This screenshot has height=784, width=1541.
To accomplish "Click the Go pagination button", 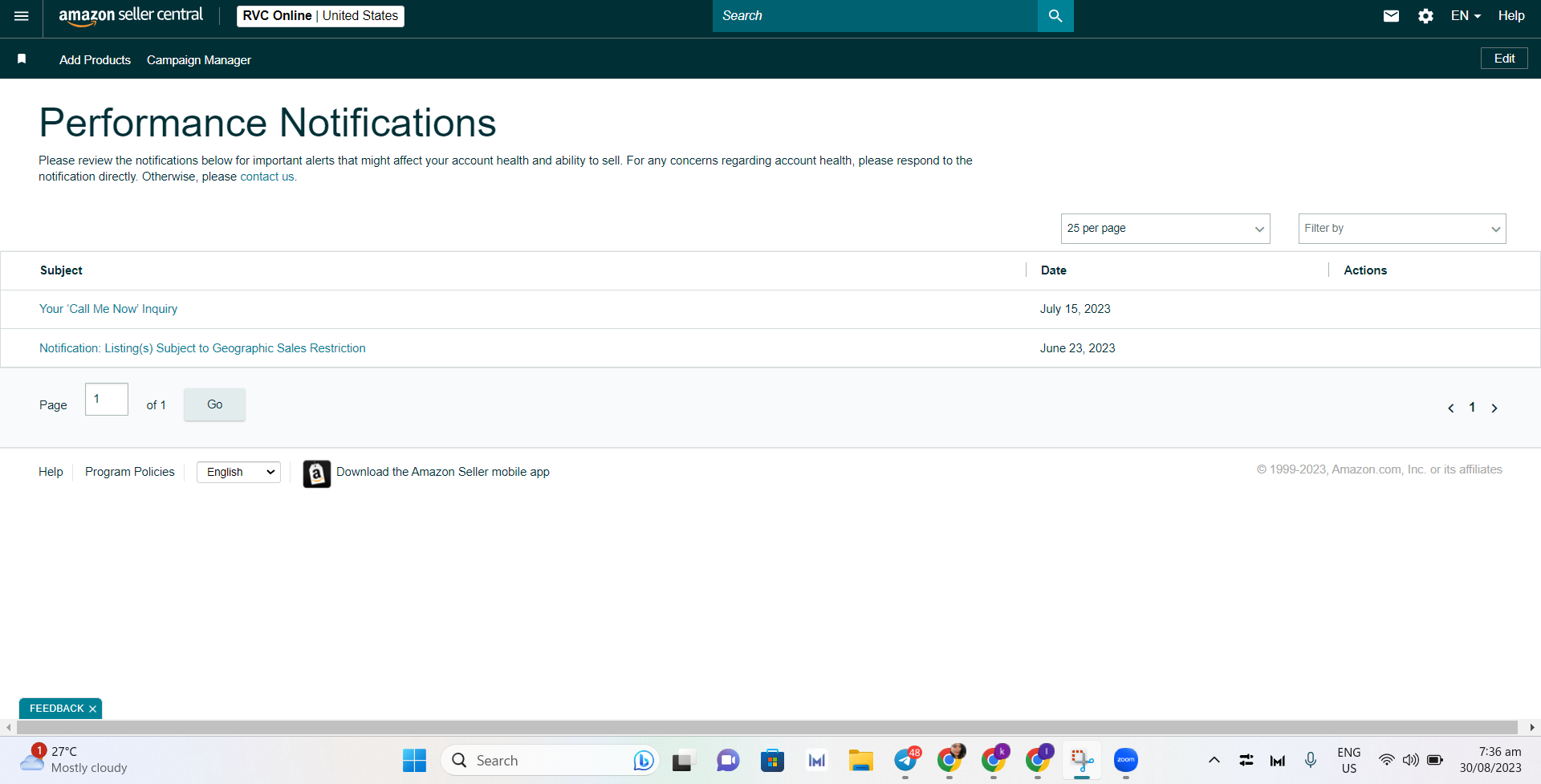I will tap(214, 404).
